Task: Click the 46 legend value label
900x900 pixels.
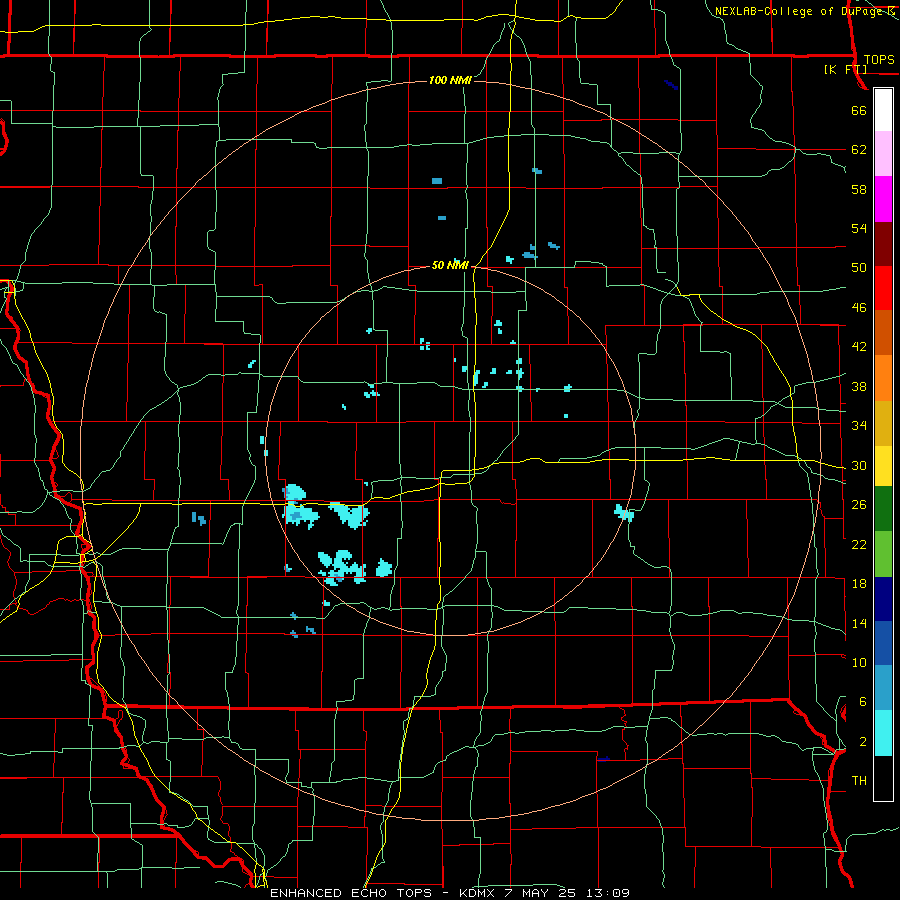Action: [x=859, y=307]
